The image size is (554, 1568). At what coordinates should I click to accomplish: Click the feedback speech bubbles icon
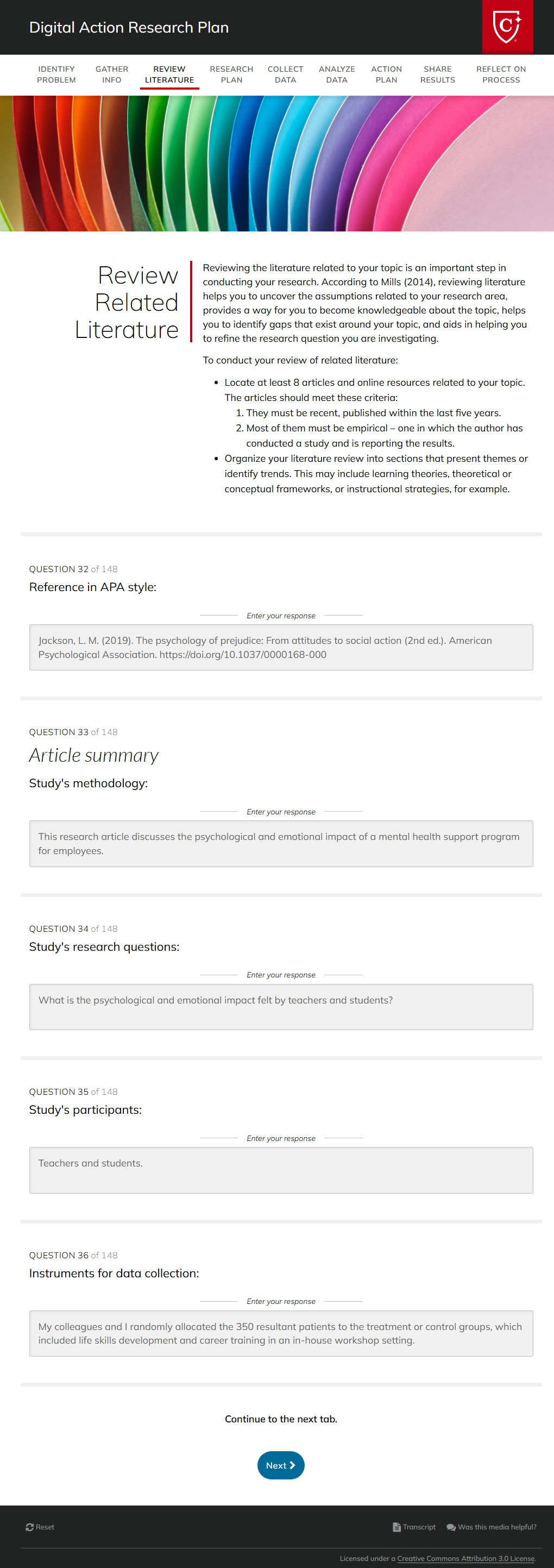[x=451, y=1527]
